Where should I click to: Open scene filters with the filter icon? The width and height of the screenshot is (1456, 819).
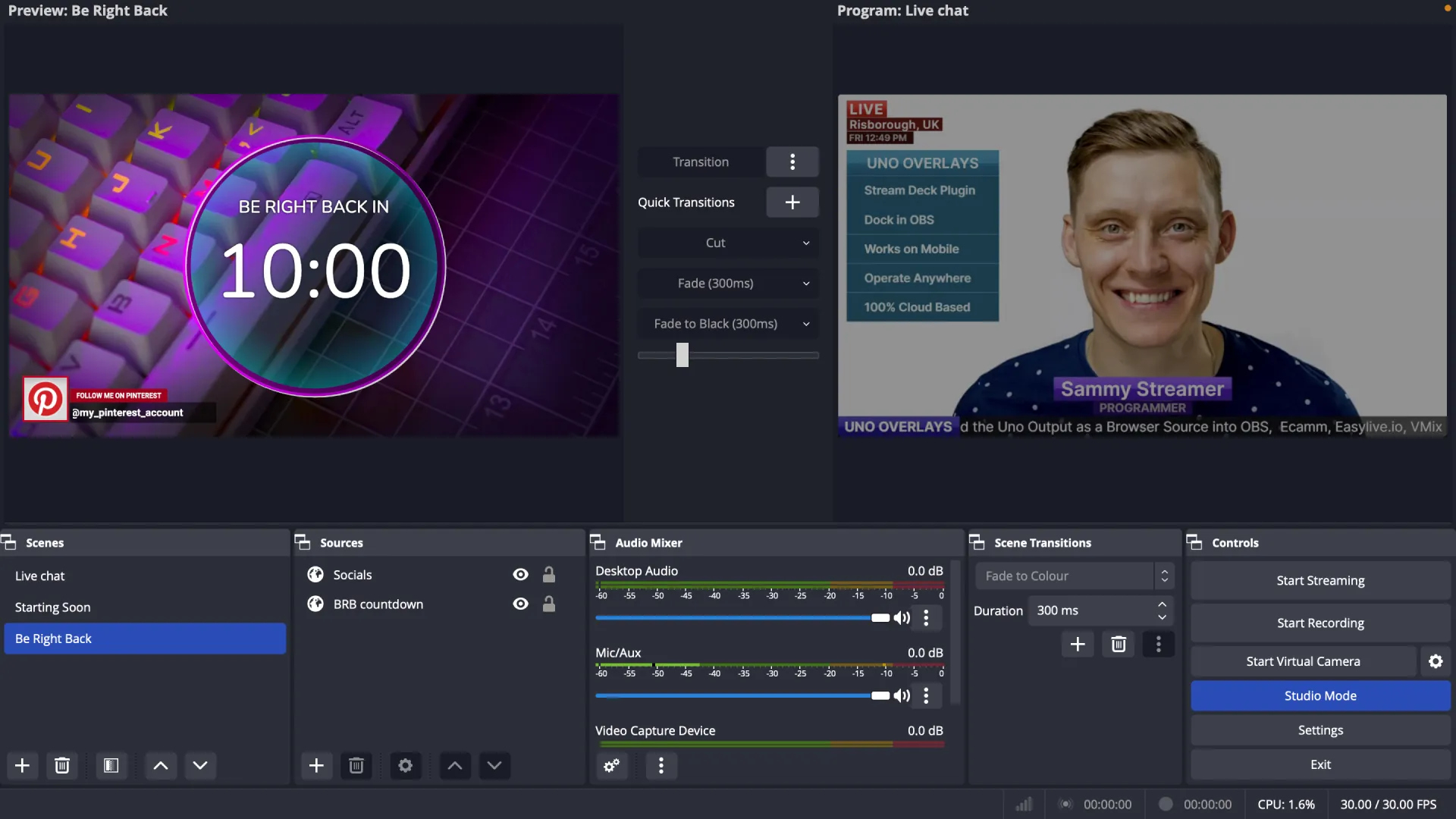click(x=111, y=765)
